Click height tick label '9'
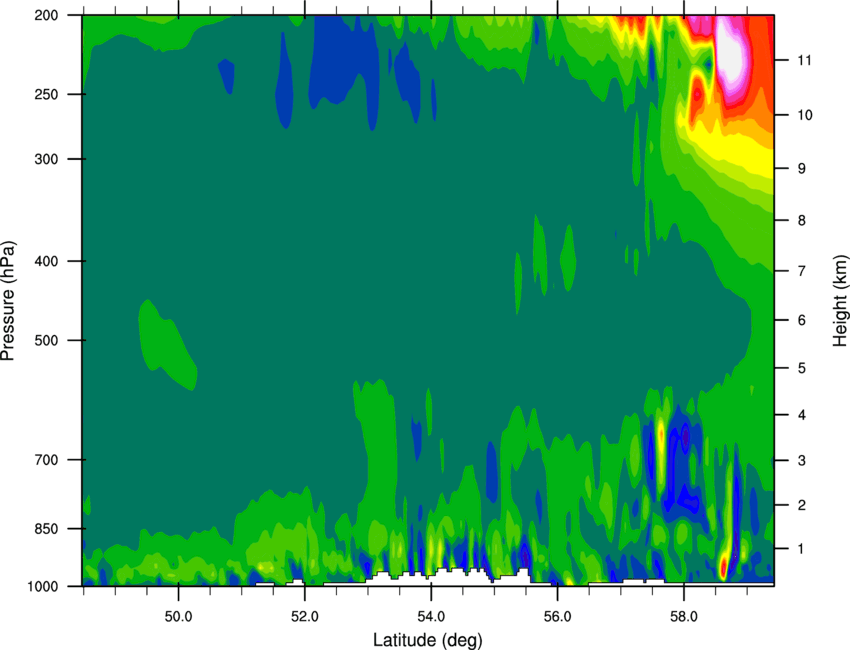Screen dimensions: 850x650 pos(802,168)
